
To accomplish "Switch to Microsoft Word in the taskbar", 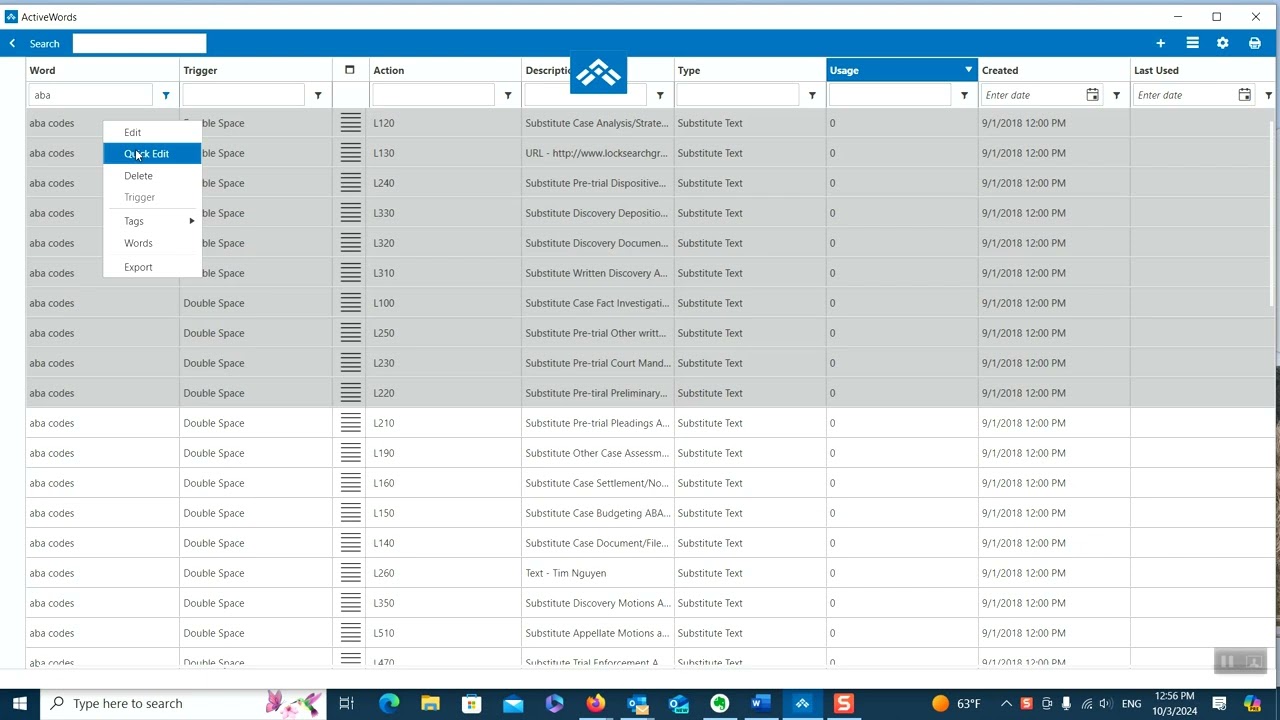I will (760, 703).
